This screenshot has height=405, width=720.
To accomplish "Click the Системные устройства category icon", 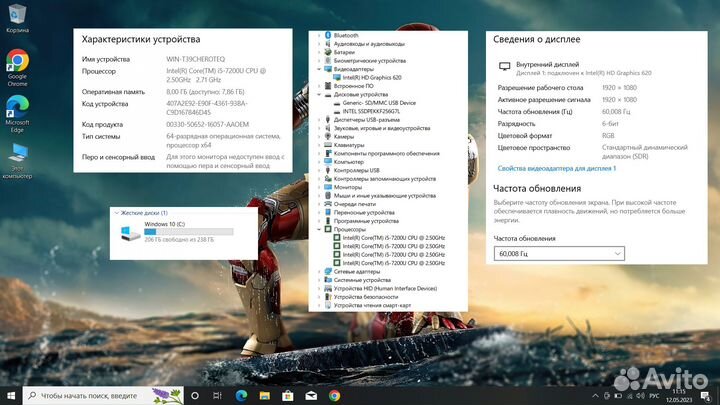I will point(328,280).
